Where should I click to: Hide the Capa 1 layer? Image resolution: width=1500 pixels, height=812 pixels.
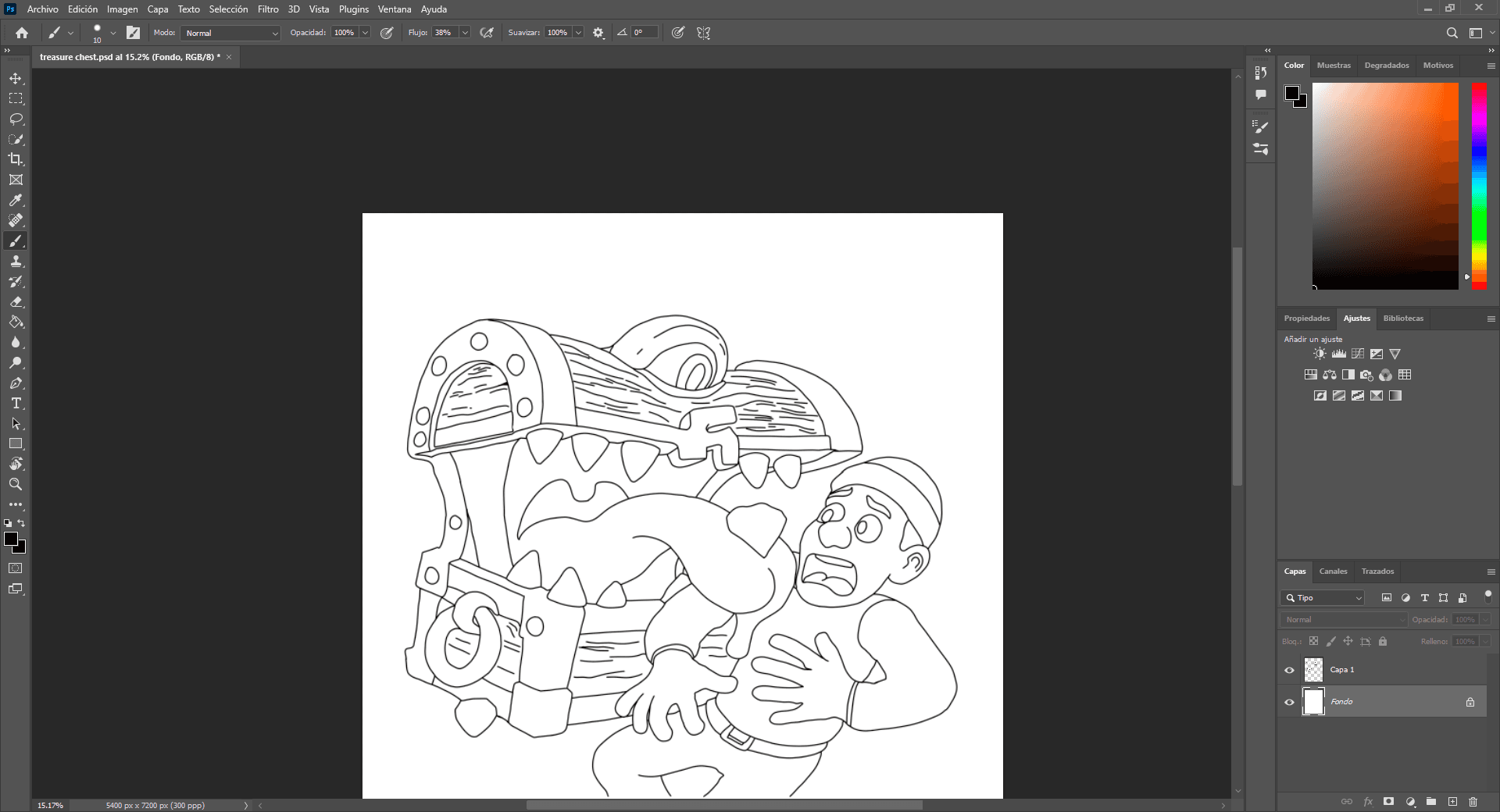(1289, 670)
